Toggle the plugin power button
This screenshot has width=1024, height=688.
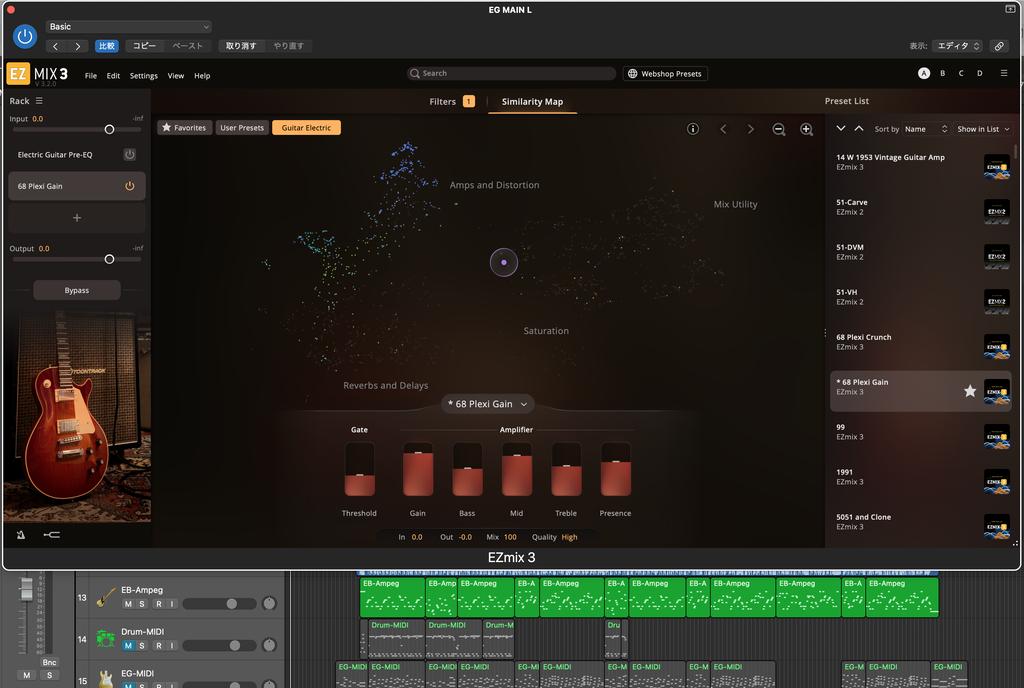point(25,37)
